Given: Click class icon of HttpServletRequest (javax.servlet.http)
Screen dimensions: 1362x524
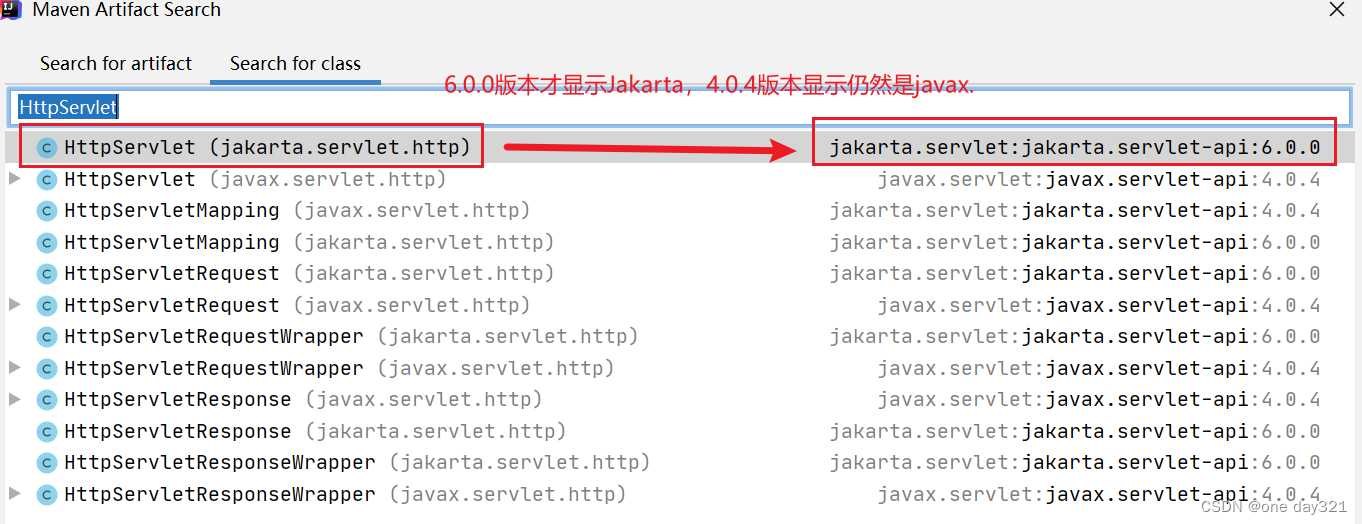Looking at the screenshot, I should [x=46, y=306].
